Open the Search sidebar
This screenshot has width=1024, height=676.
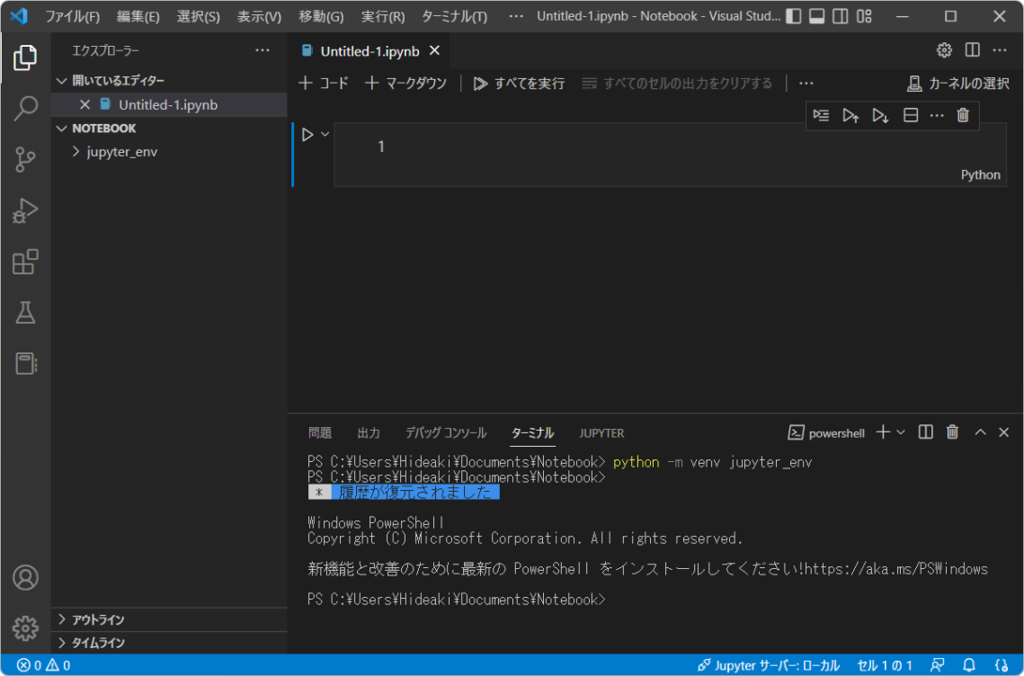25,110
